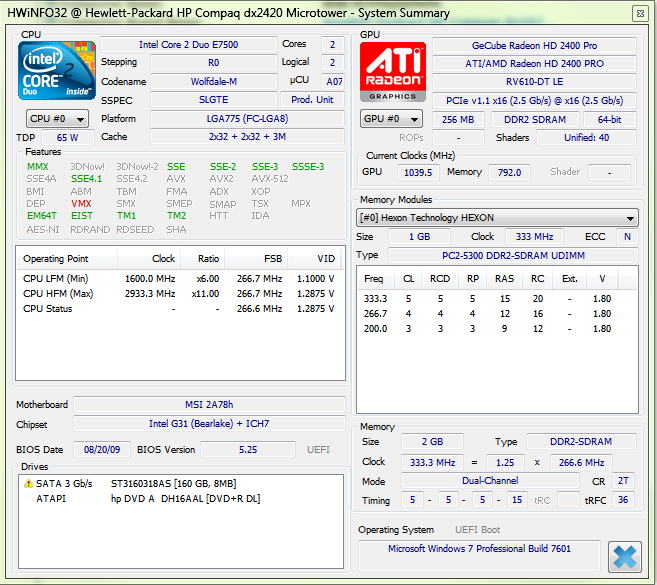
Task: Click the Operating Point column header
Action: 67,259
